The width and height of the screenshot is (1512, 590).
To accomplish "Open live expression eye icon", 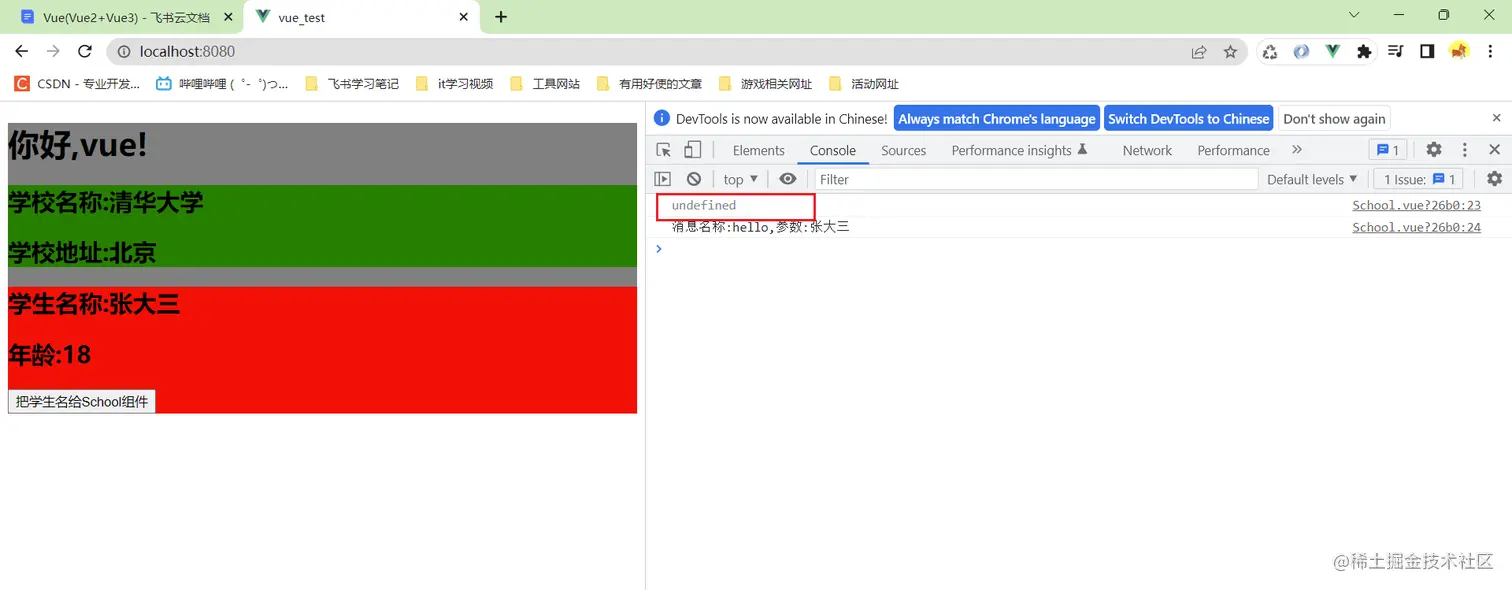I will pyautogui.click(x=788, y=179).
